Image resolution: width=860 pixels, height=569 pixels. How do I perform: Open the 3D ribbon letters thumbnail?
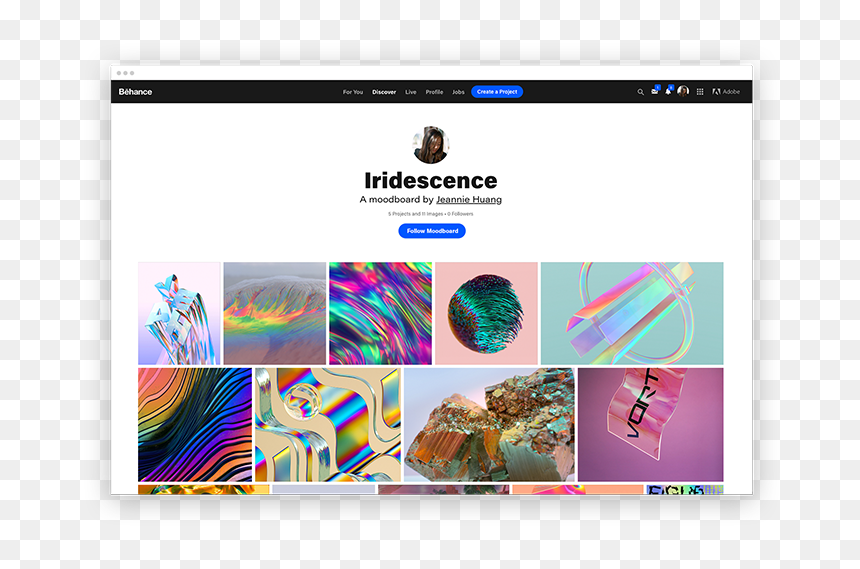179,313
